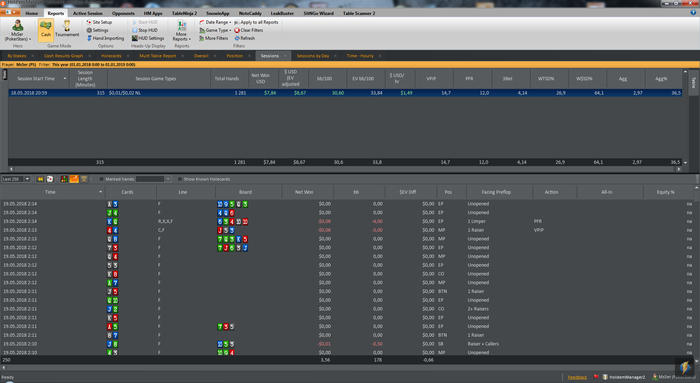Select the Cash game mode icon

click(46, 29)
